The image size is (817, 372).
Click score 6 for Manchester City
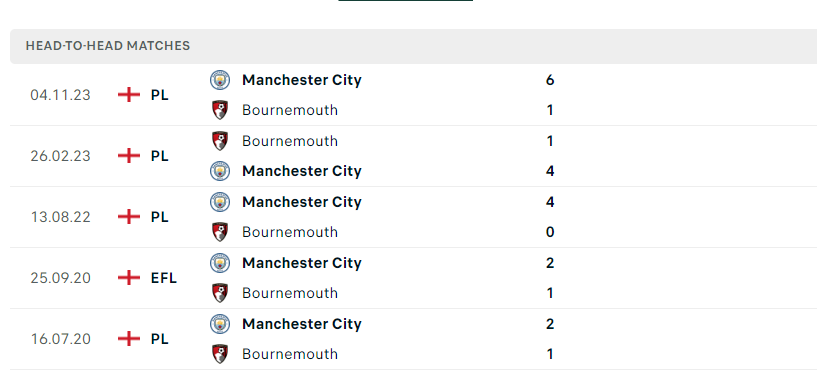click(550, 80)
